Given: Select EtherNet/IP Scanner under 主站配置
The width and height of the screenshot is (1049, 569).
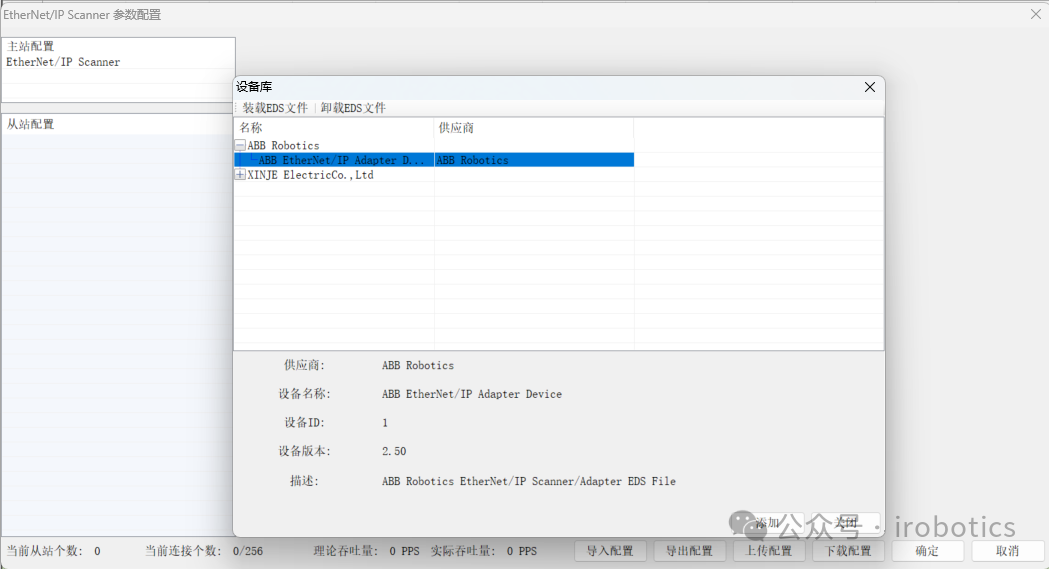Looking at the screenshot, I should [63, 62].
